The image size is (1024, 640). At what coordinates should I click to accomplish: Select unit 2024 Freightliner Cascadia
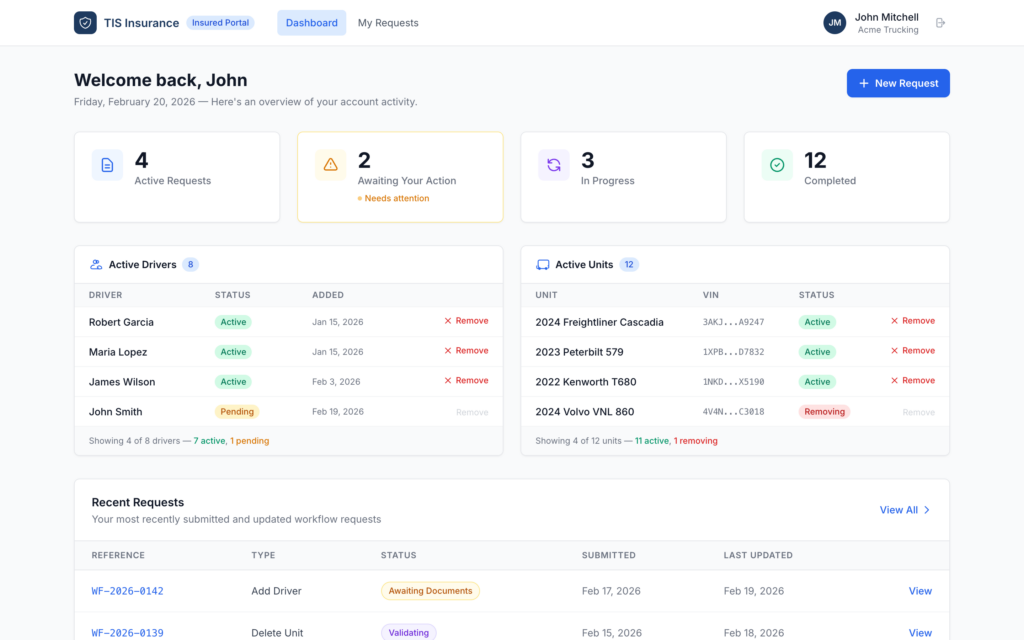pos(600,322)
